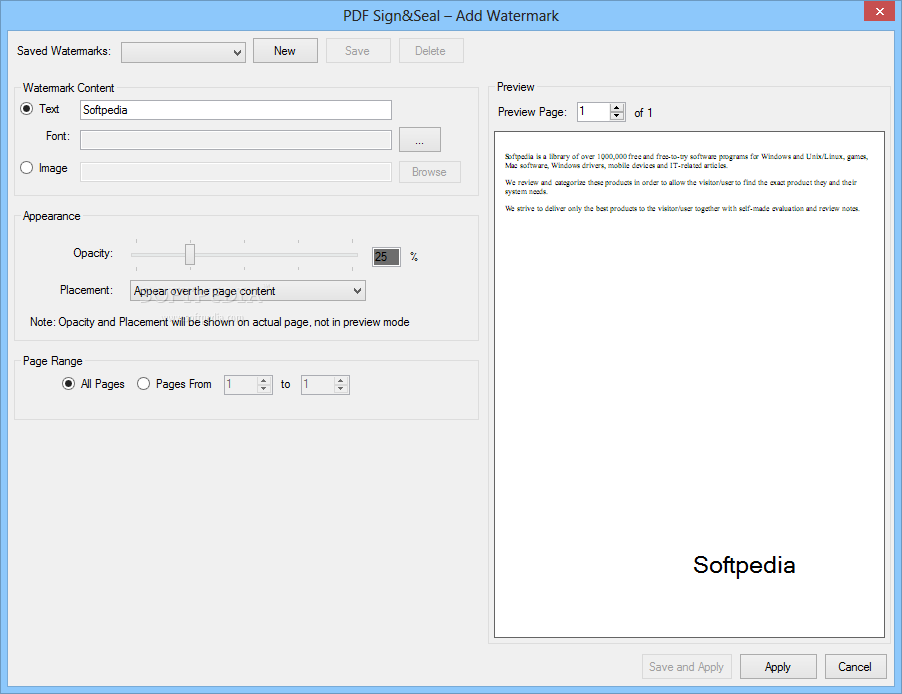Click the 'Opacity:' label
This screenshot has height=694, width=902.
tap(93, 253)
